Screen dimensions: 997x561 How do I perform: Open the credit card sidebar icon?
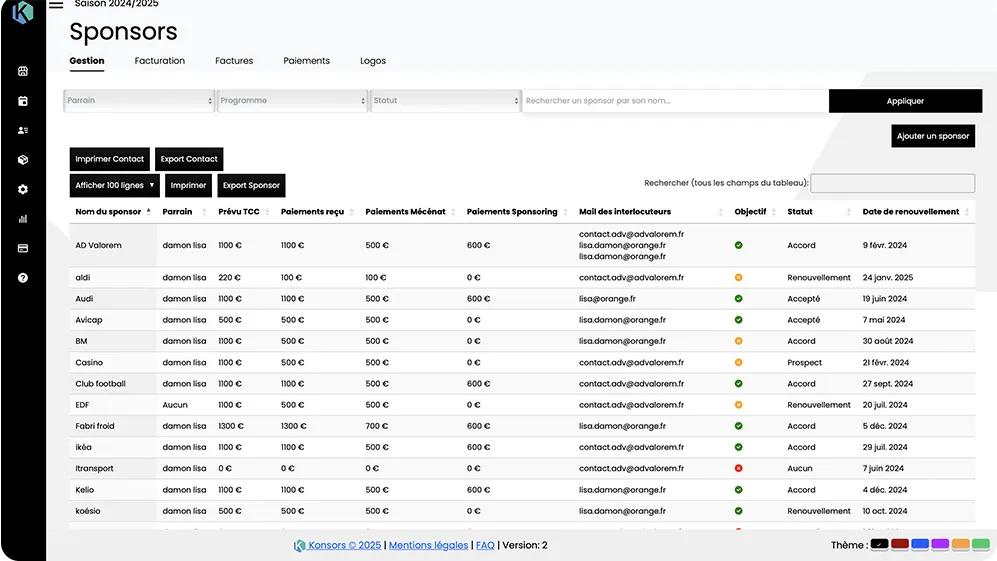pos(23,248)
